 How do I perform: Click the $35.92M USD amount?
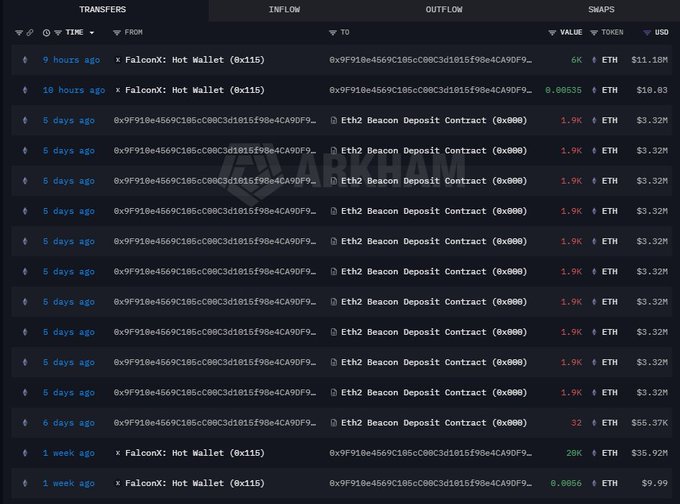pyautogui.click(x=649, y=453)
